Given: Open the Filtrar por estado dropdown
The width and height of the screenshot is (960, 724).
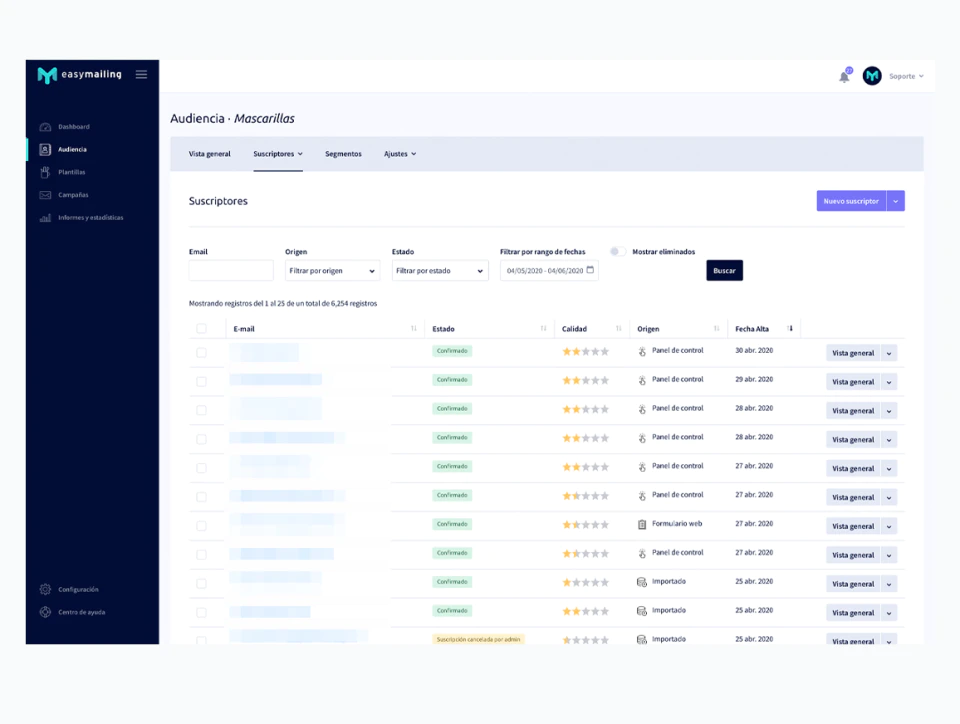Looking at the screenshot, I should tap(440, 271).
